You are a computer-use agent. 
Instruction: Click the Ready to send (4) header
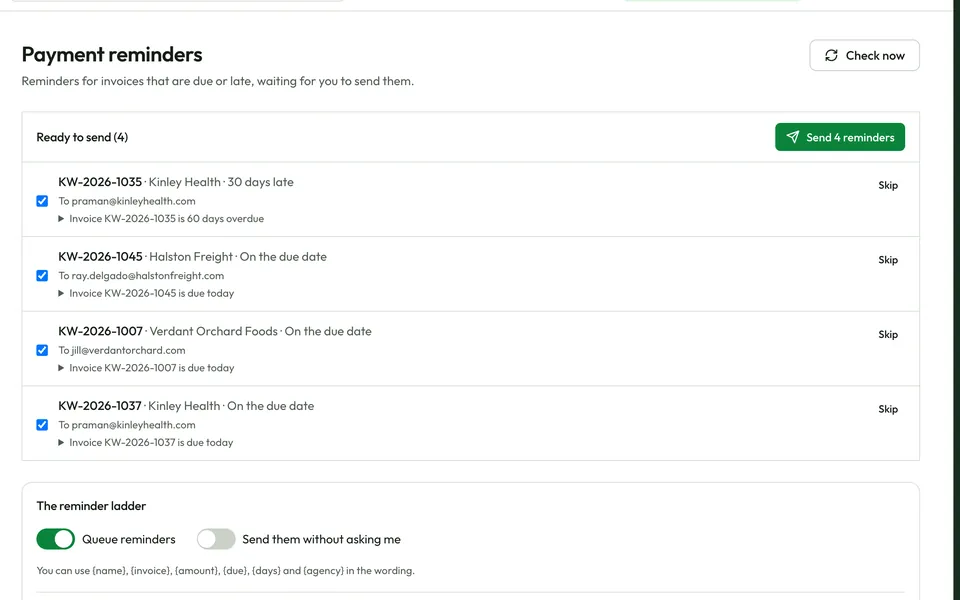click(x=82, y=137)
